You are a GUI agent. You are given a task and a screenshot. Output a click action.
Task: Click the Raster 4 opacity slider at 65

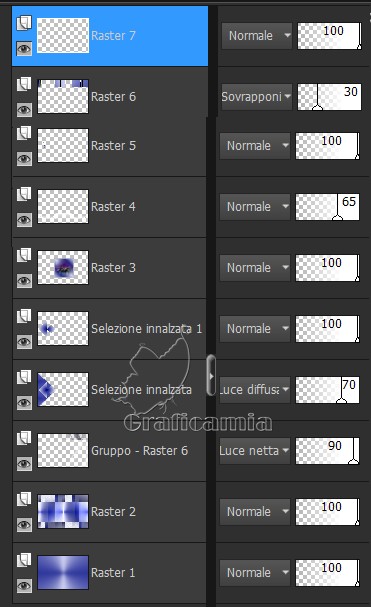[x=327, y=207]
